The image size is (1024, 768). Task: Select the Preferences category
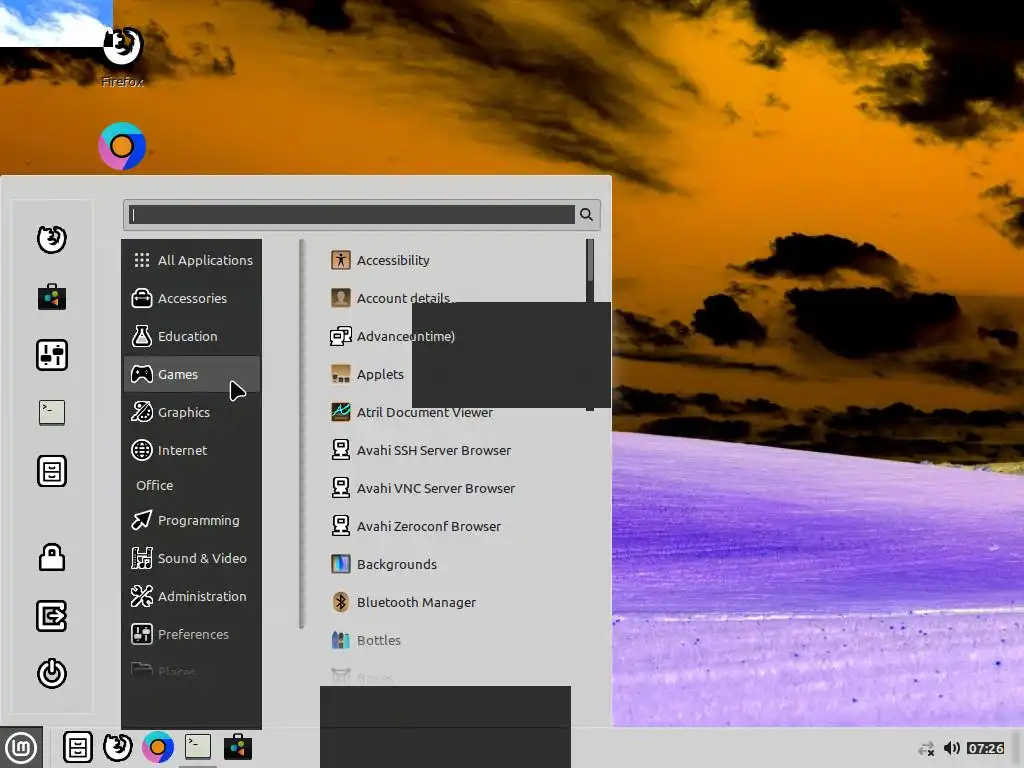(x=192, y=633)
